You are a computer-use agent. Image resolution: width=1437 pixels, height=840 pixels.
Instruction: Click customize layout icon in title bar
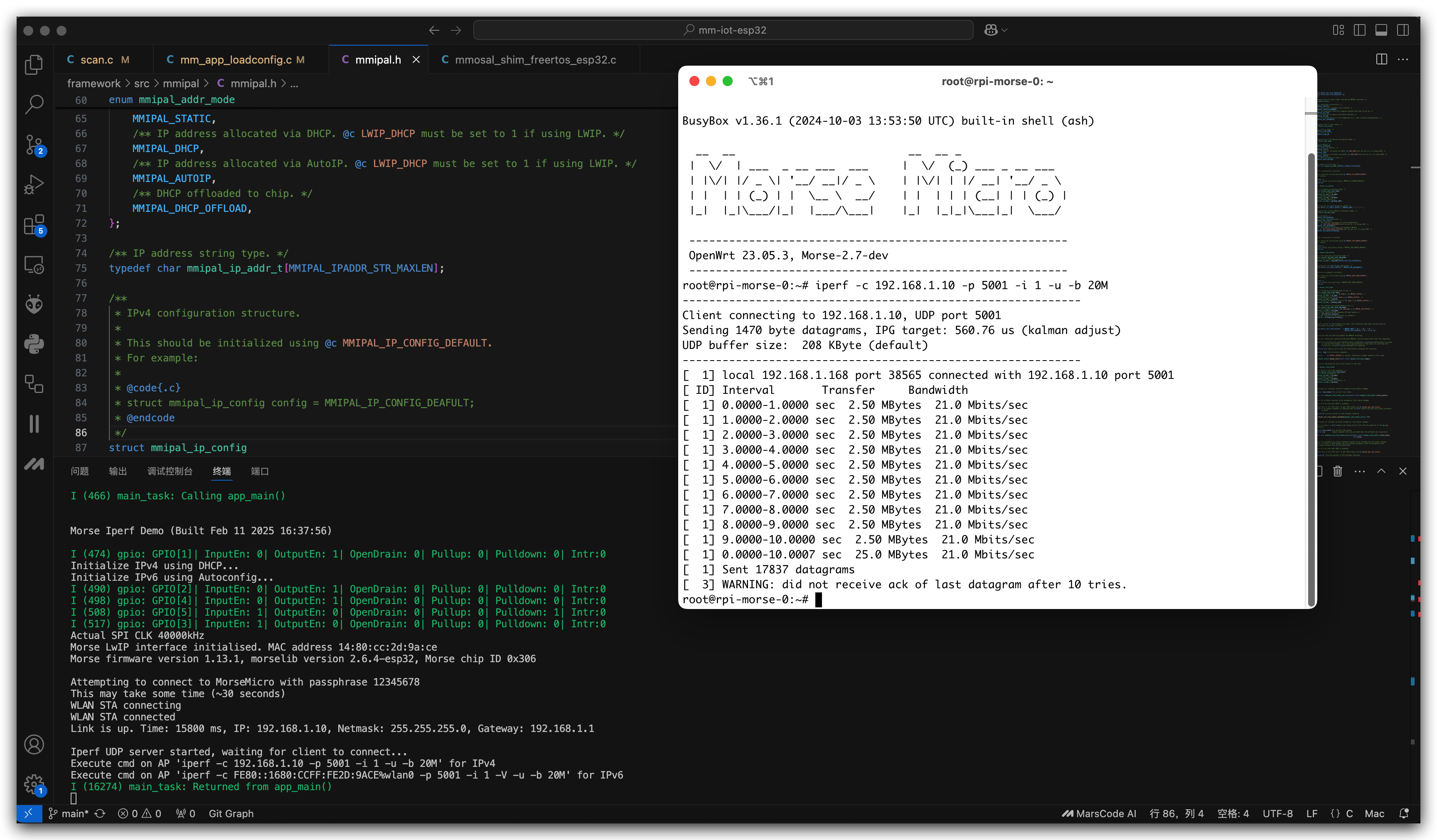[x=1339, y=30]
